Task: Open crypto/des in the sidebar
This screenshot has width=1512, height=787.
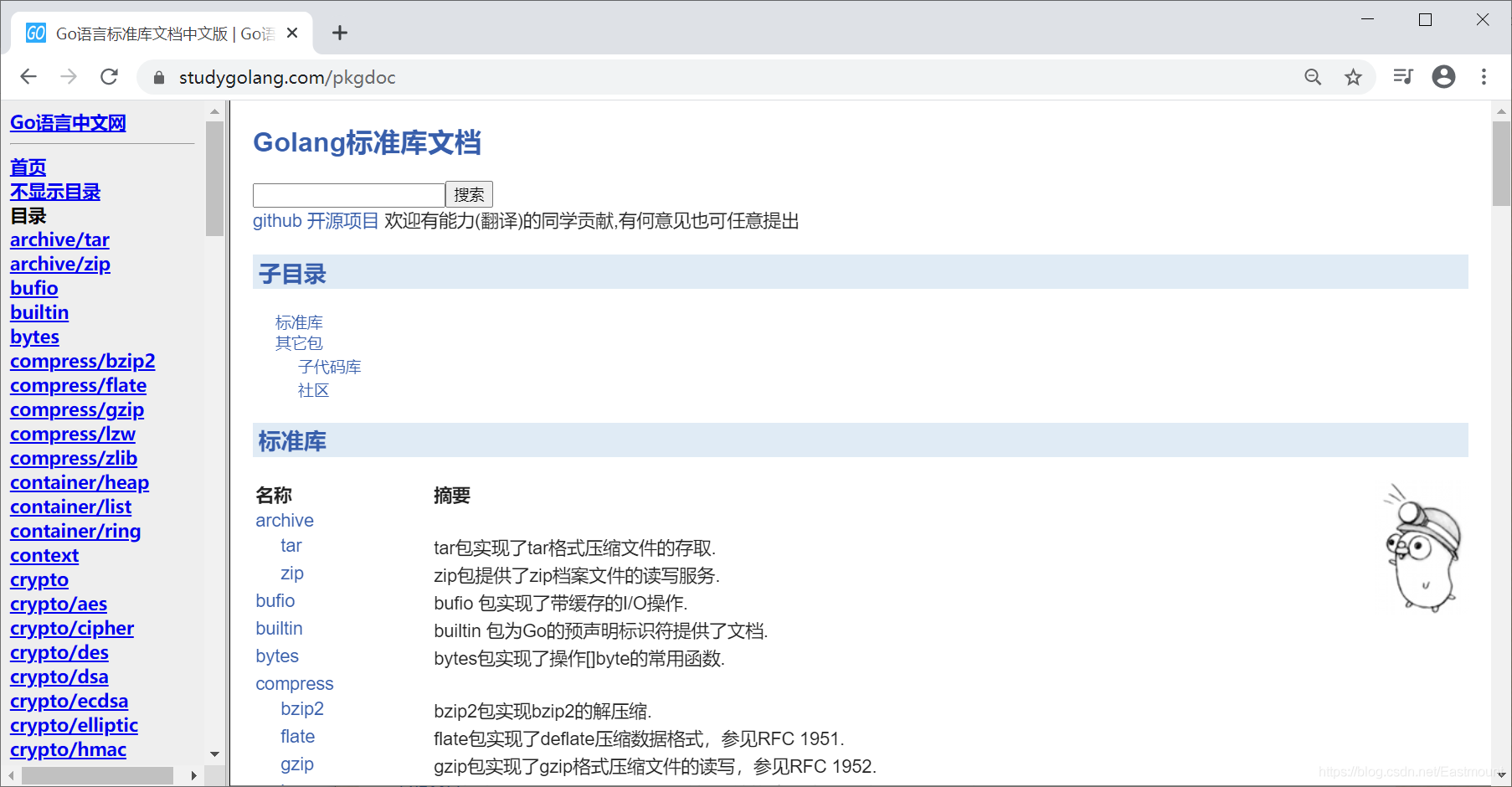Action: click(x=59, y=653)
